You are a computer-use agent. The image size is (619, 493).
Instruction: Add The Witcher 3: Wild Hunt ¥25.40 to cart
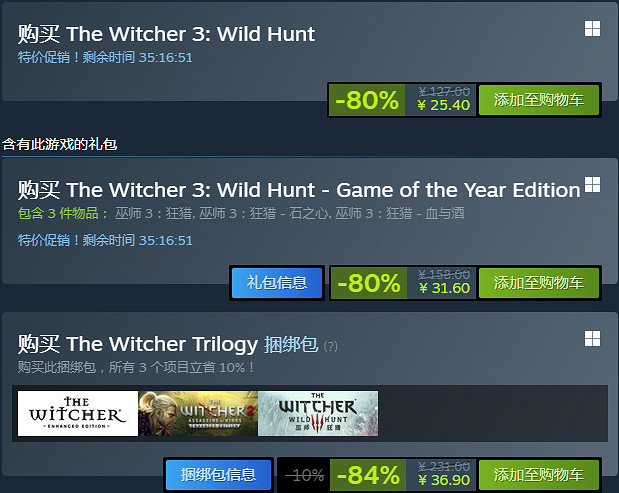coord(539,99)
